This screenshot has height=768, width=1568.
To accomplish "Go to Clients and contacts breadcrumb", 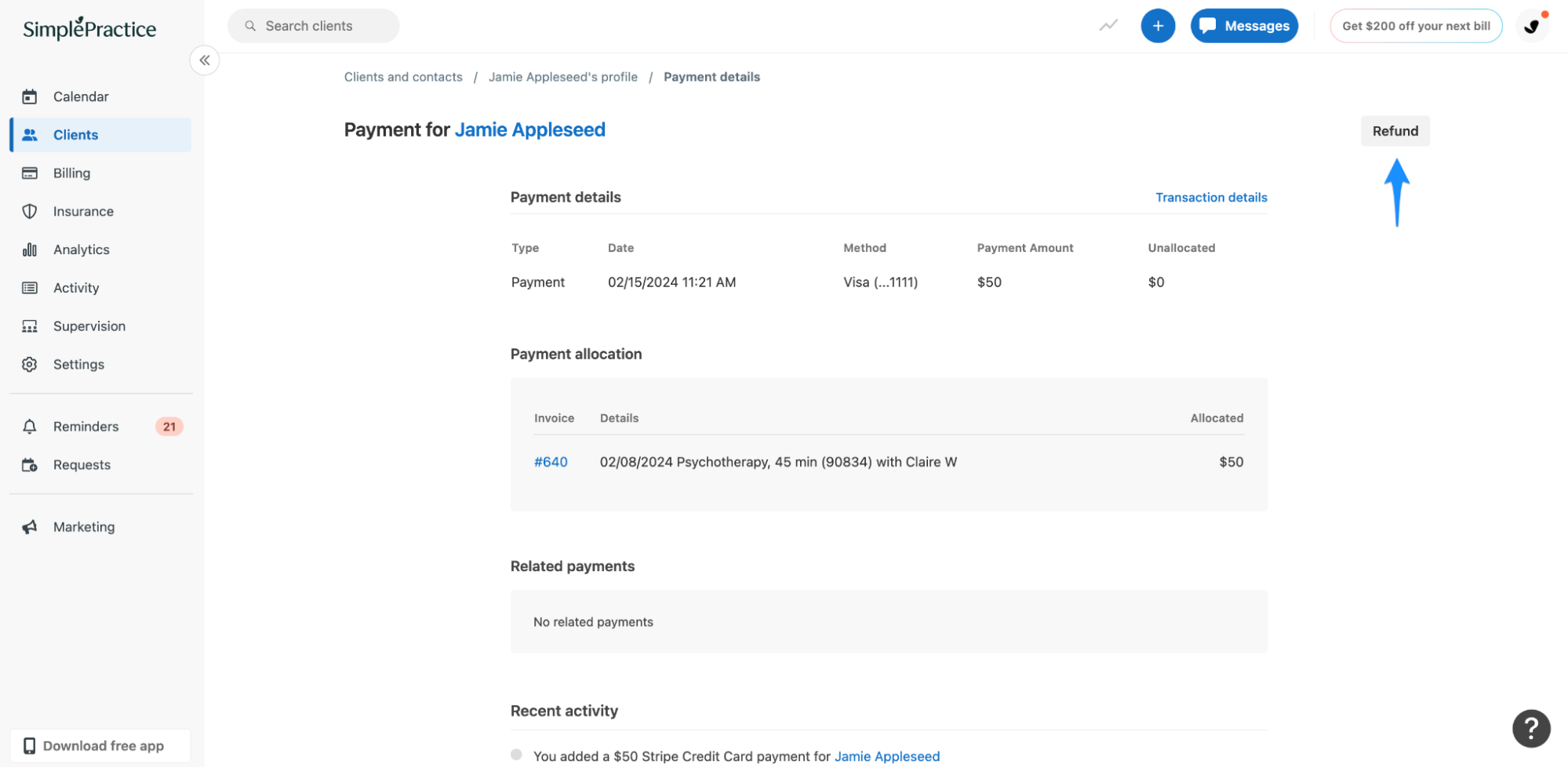I will click(402, 76).
